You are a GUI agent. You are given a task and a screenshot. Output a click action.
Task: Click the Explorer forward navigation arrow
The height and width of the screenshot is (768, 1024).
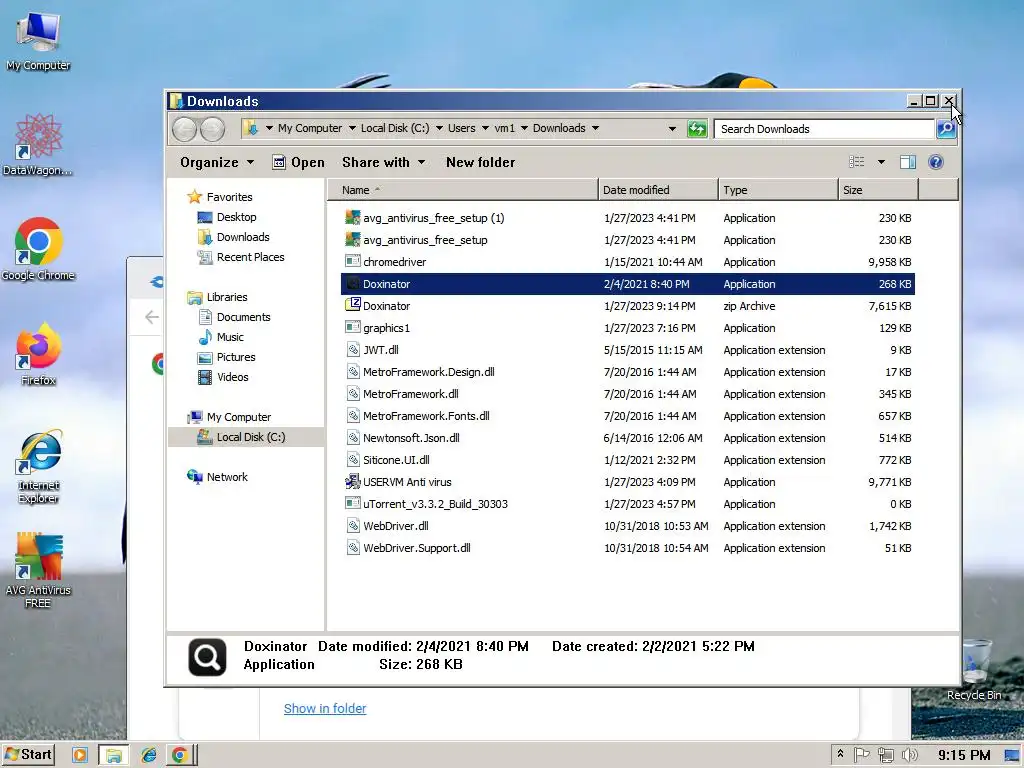212,129
